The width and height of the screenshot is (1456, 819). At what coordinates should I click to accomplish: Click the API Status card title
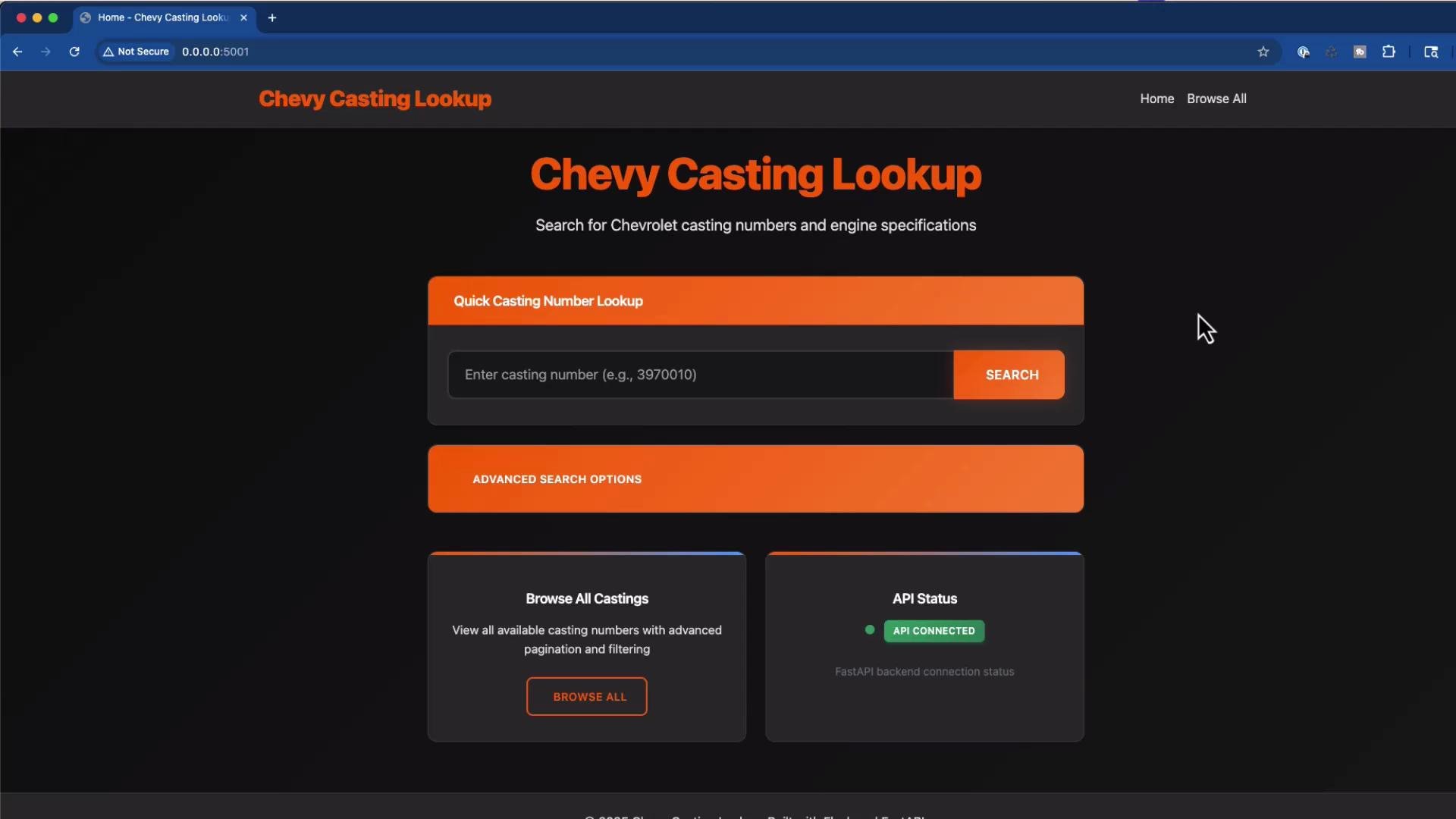point(924,598)
